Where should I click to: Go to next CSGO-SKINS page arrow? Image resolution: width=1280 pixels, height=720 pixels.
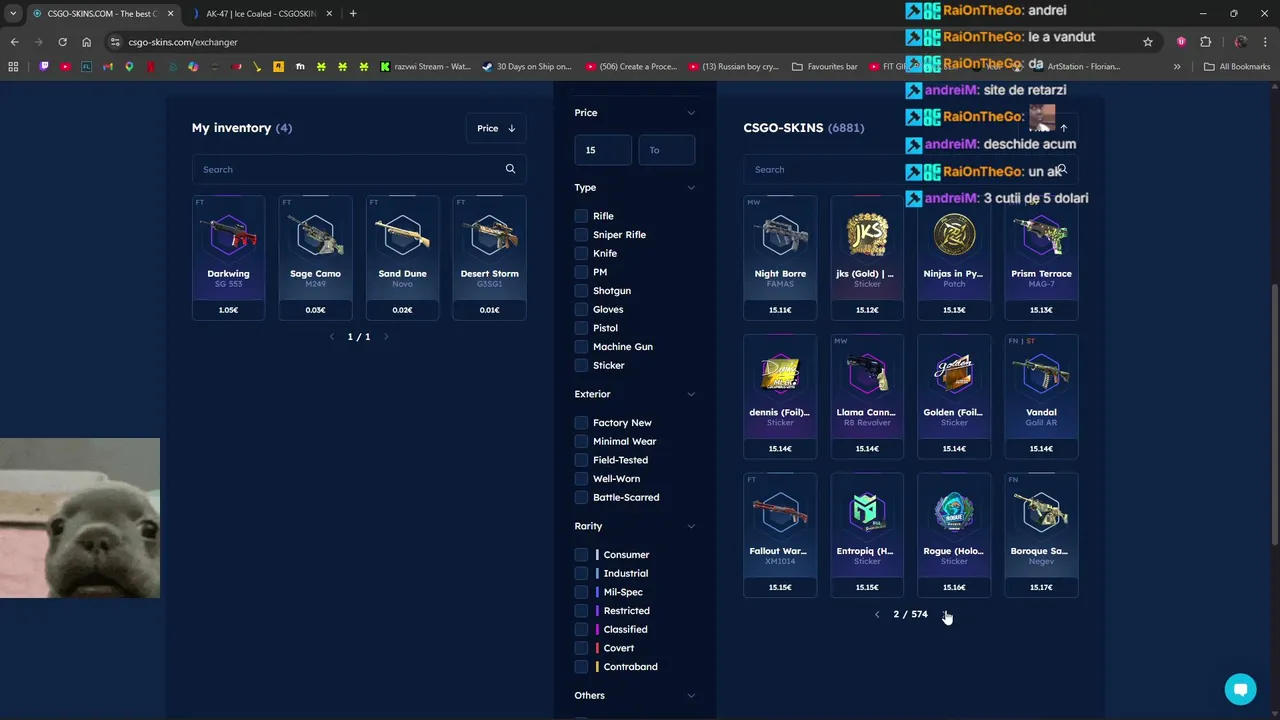[946, 614]
